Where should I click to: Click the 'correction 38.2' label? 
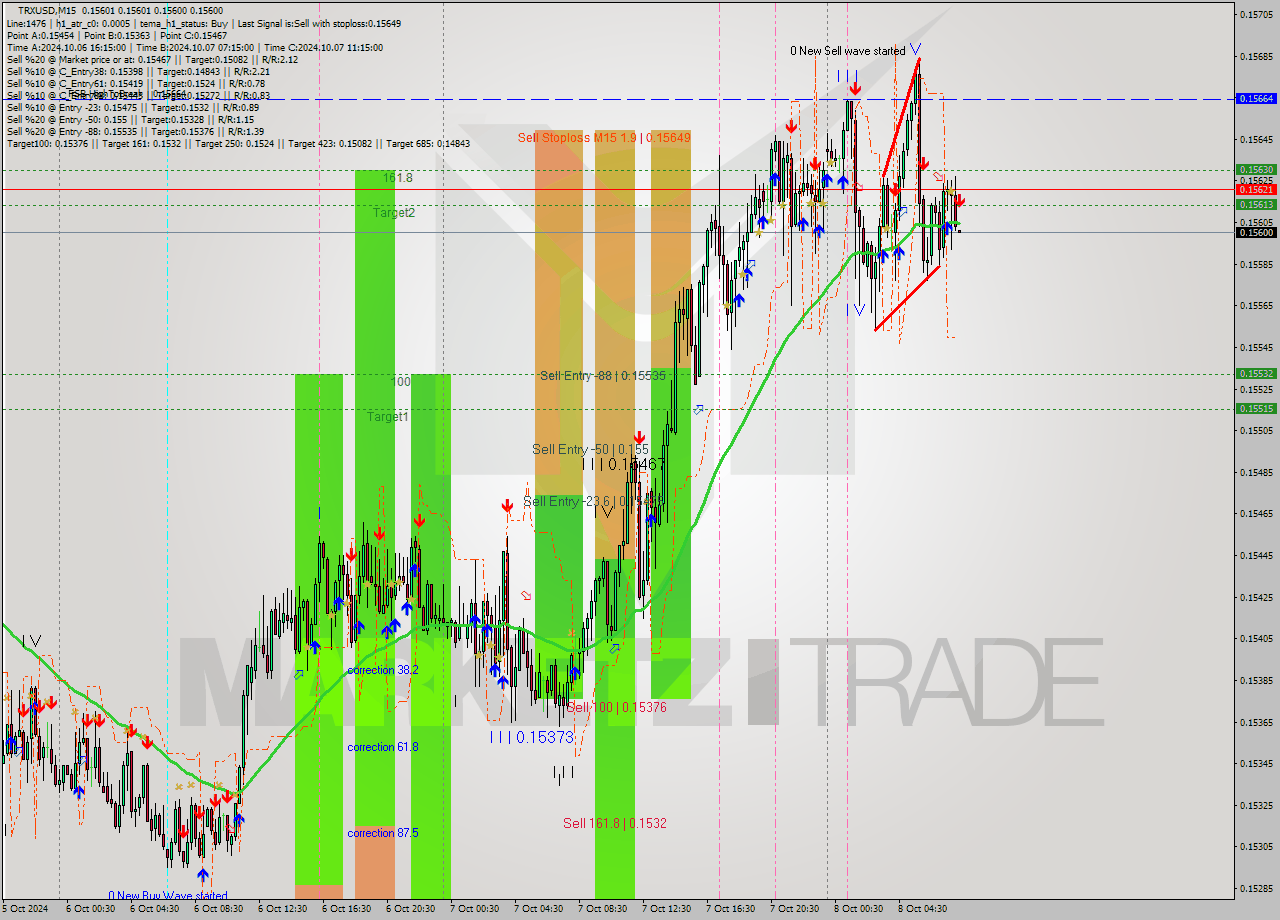[383, 670]
